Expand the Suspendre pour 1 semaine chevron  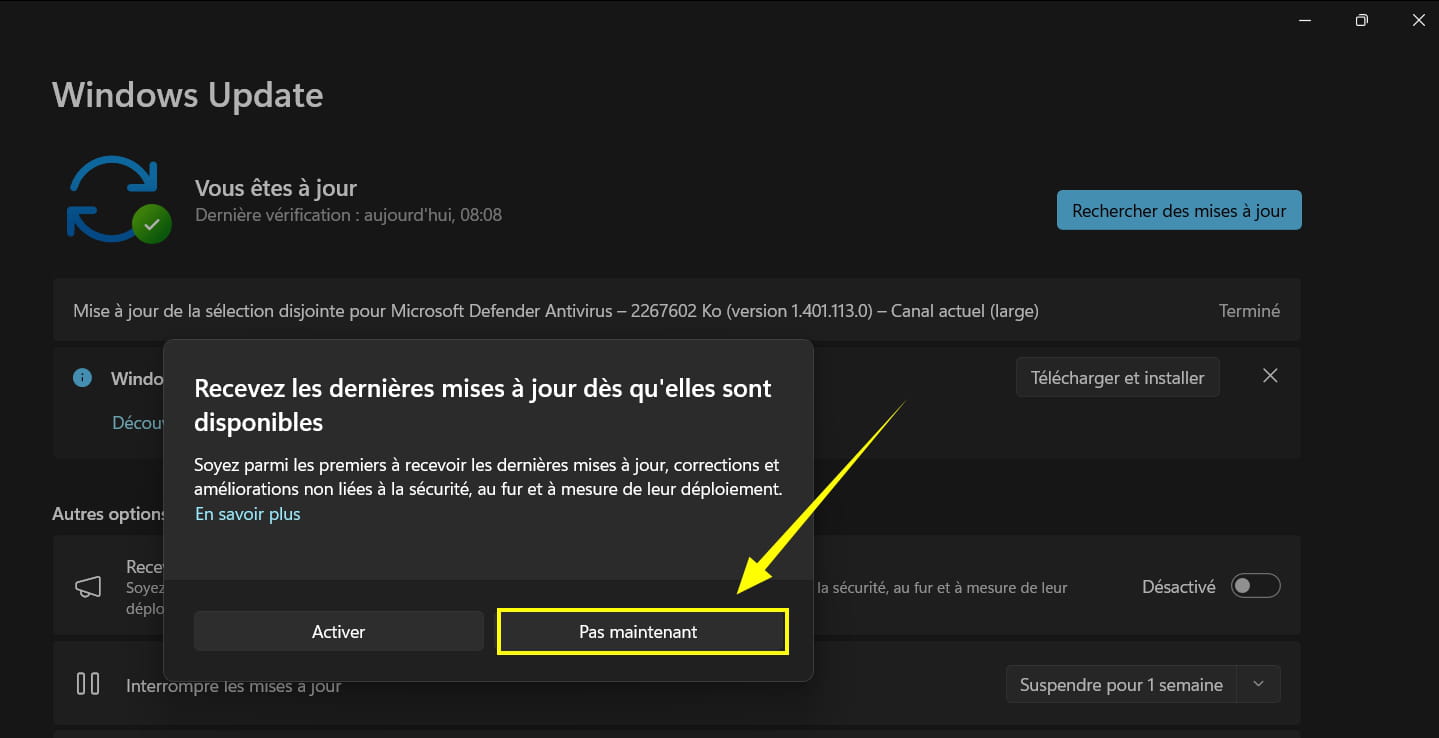[x=1259, y=685]
